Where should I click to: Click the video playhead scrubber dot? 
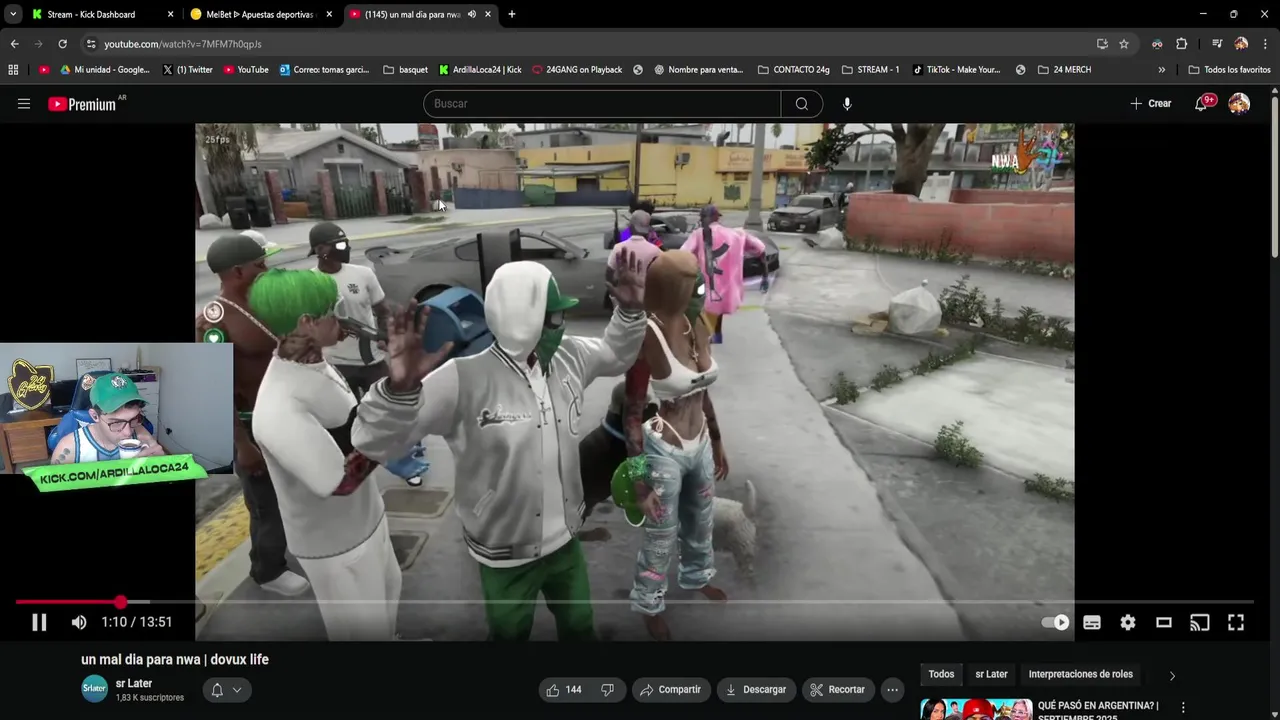(x=120, y=602)
